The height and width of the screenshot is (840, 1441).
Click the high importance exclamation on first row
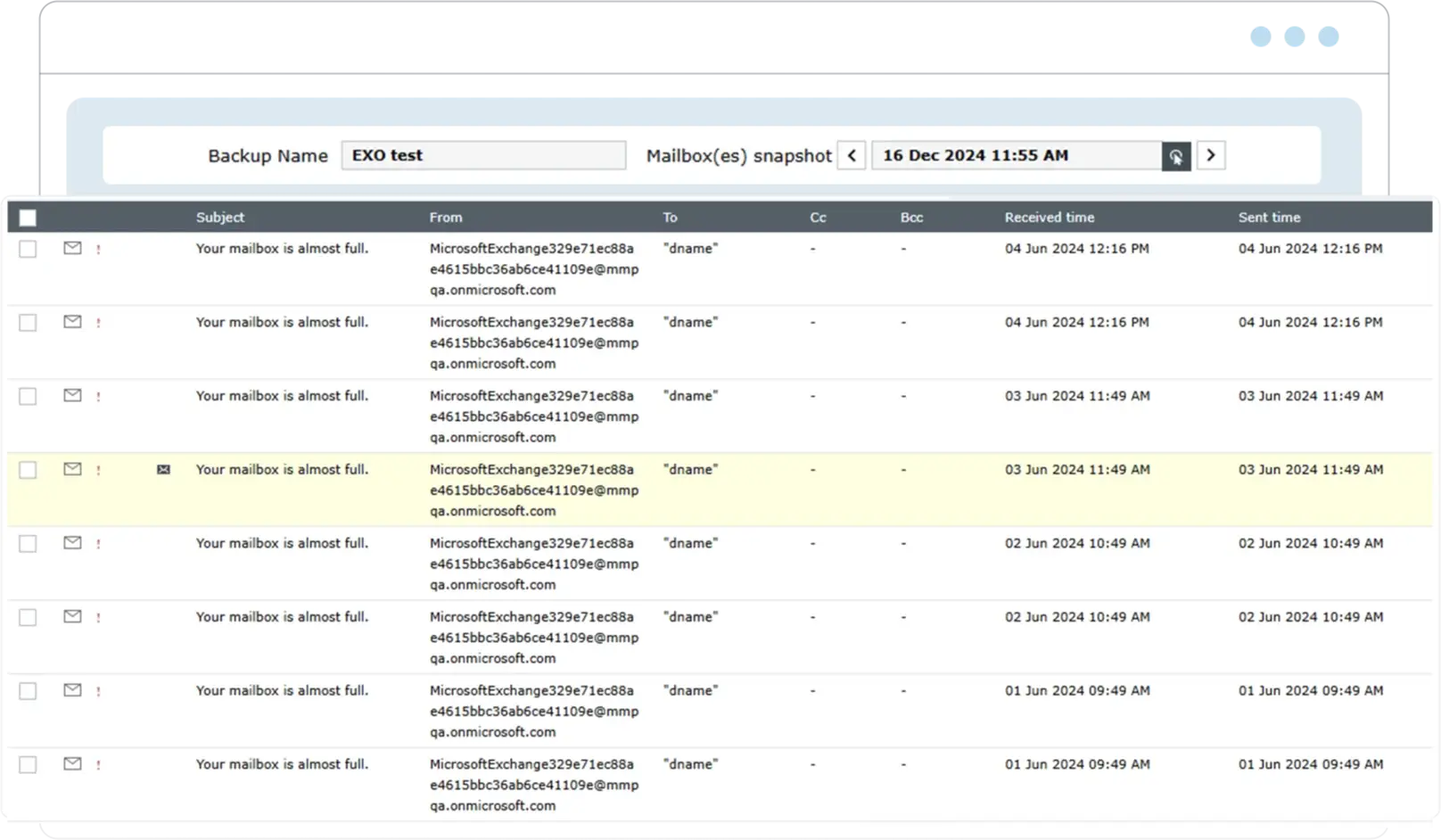point(98,250)
